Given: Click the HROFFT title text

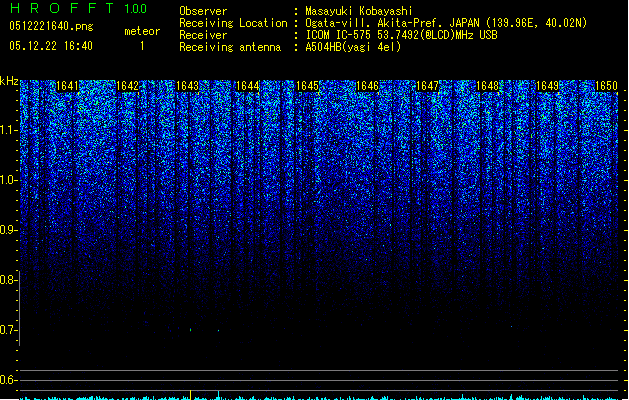Looking at the screenshot, I should pos(63,8).
